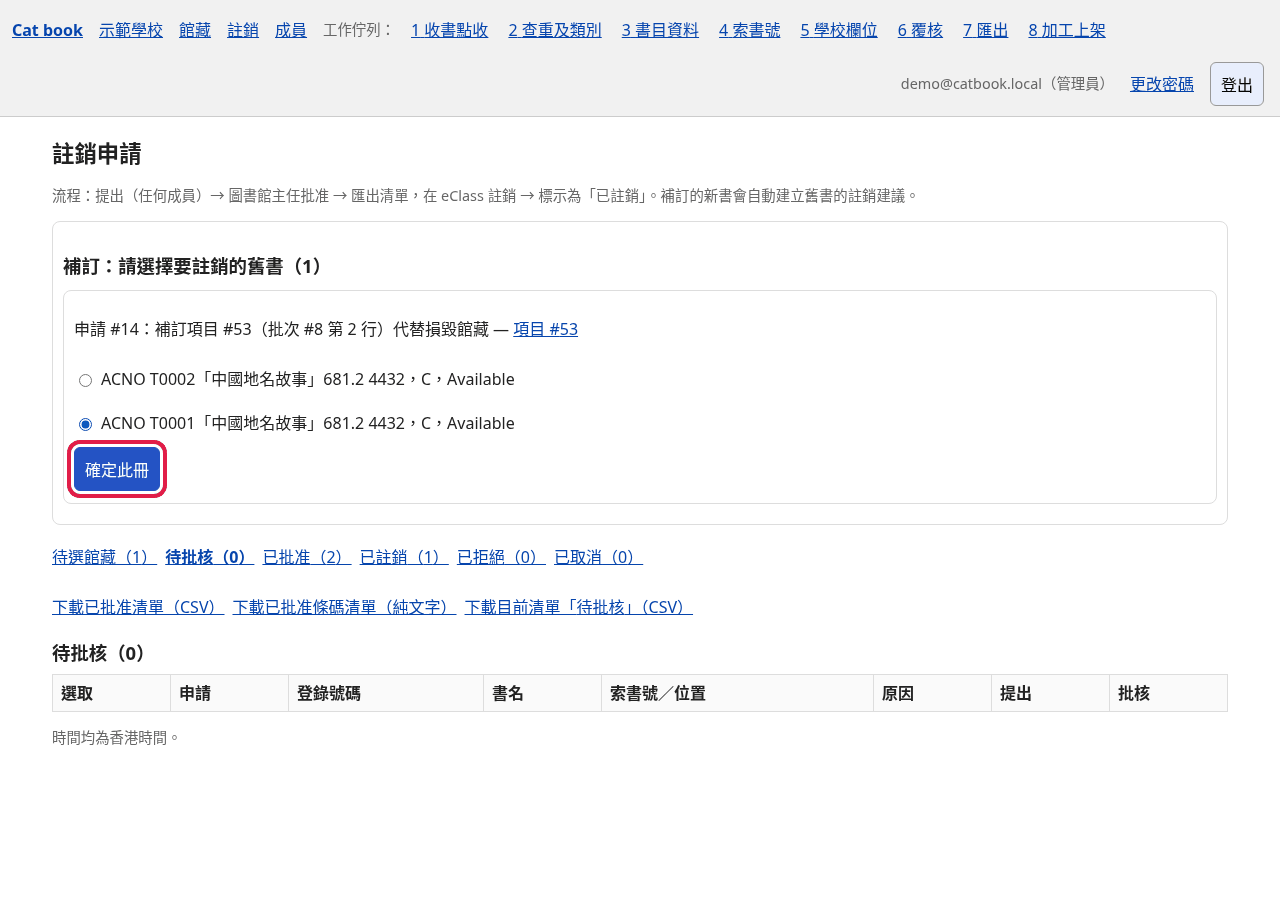The height and width of the screenshot is (900, 1280).
Task: Go to queue step 4 索書號
Action: (750, 30)
